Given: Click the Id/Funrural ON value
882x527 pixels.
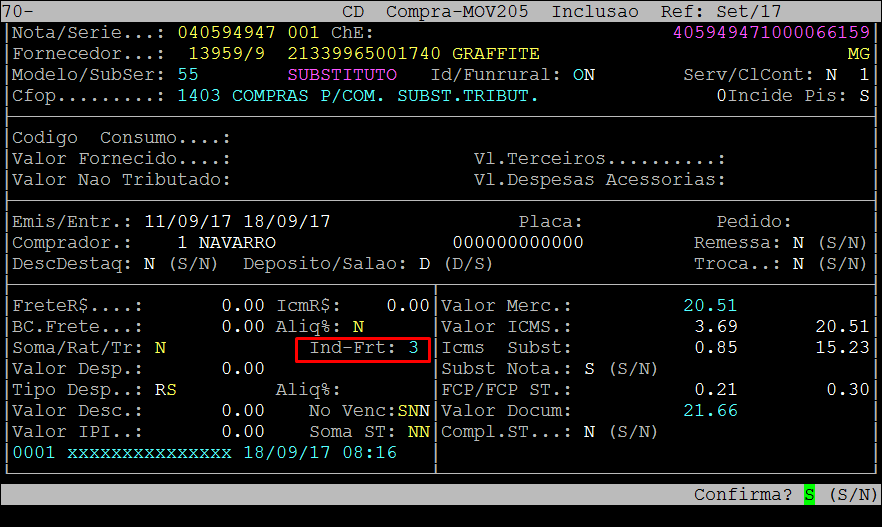Looking at the screenshot, I should pyautogui.click(x=583, y=75).
